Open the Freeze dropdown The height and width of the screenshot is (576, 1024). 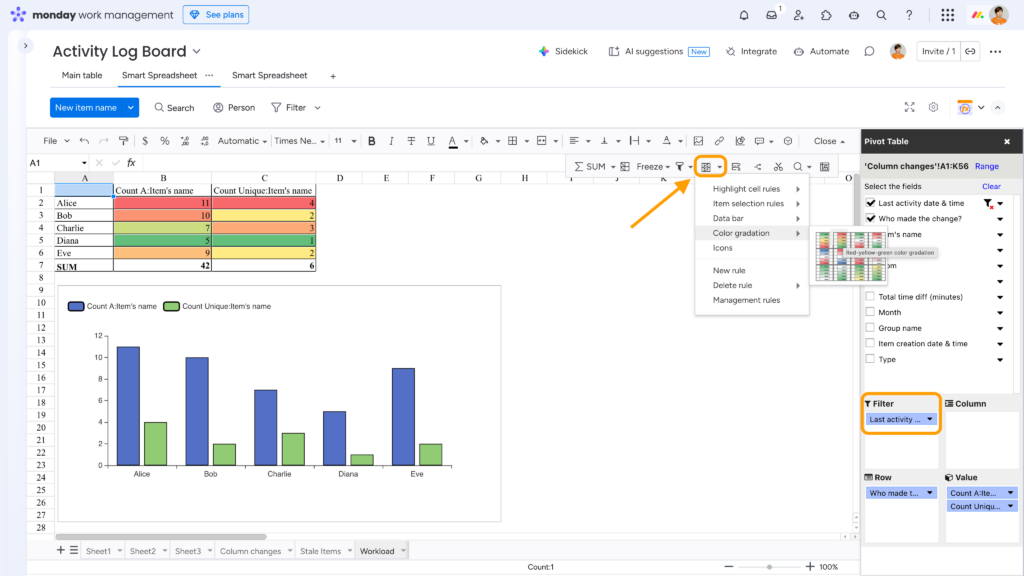tap(653, 167)
